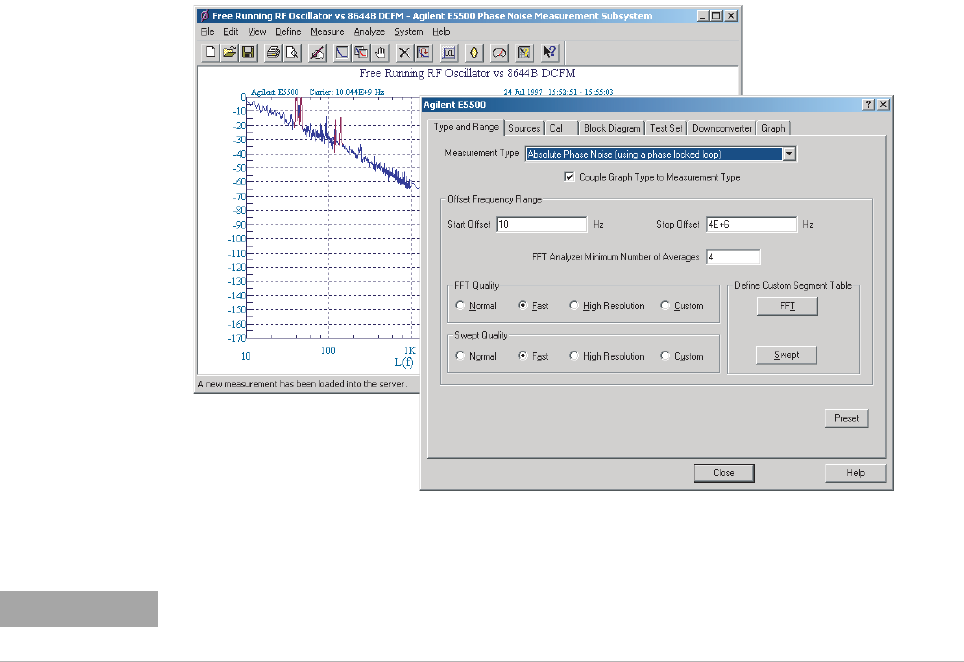Click the Open folder toolbar icon
This screenshot has height=662, width=964.
229,52
